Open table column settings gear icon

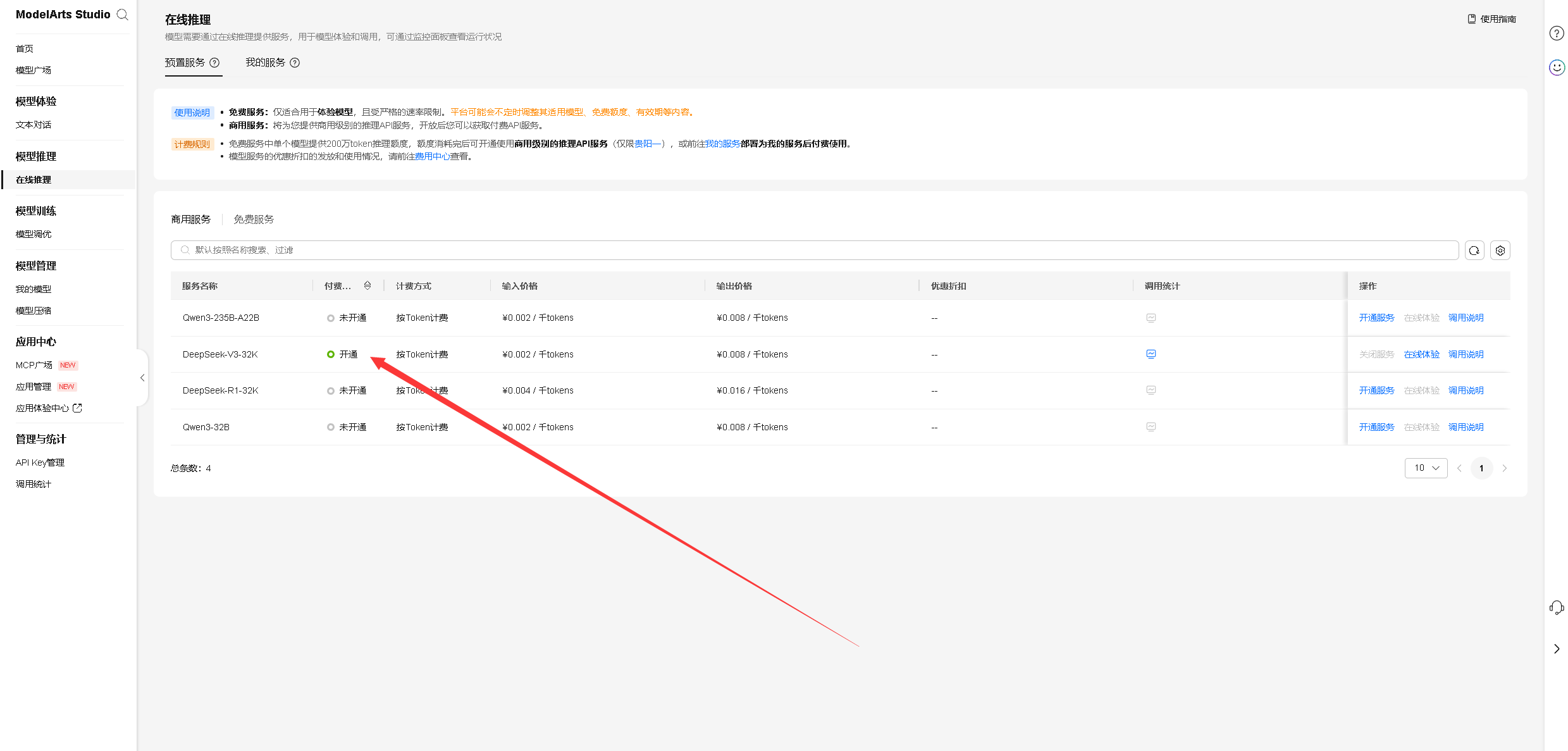[1500, 251]
